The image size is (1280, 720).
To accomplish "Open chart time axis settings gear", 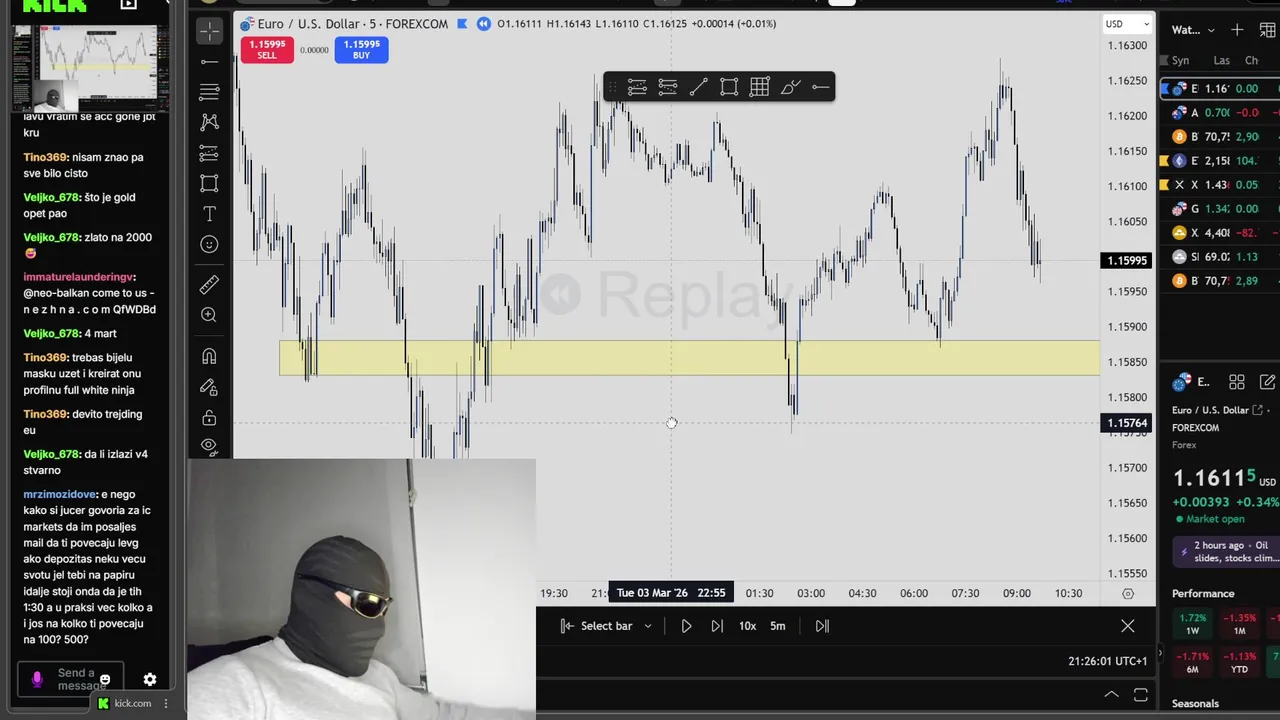I will (1128, 593).
